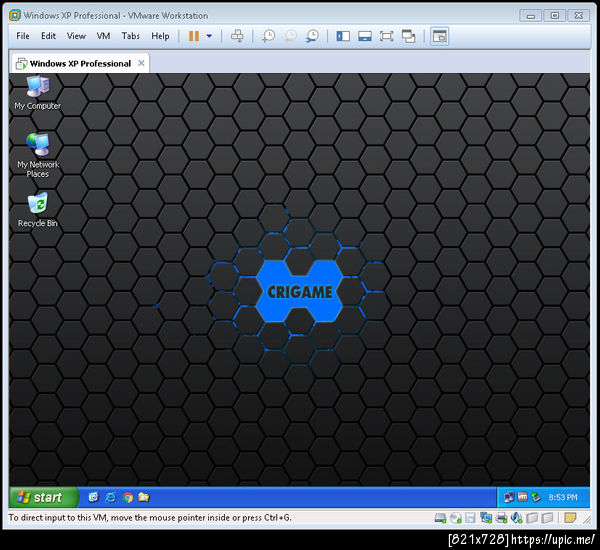This screenshot has height=550, width=600.
Task: Revert VM to its previous snapshot
Action: pos(290,36)
